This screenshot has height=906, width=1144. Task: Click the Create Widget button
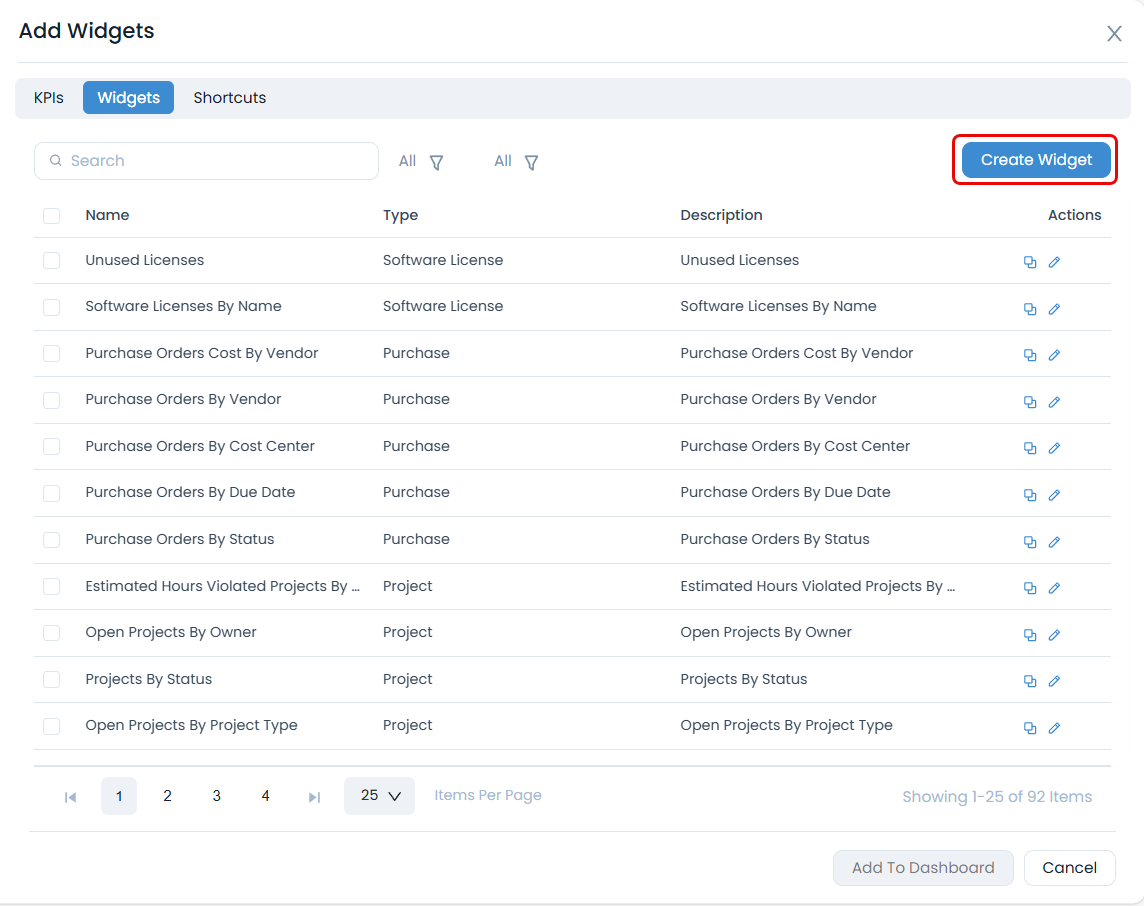[x=1035, y=159]
